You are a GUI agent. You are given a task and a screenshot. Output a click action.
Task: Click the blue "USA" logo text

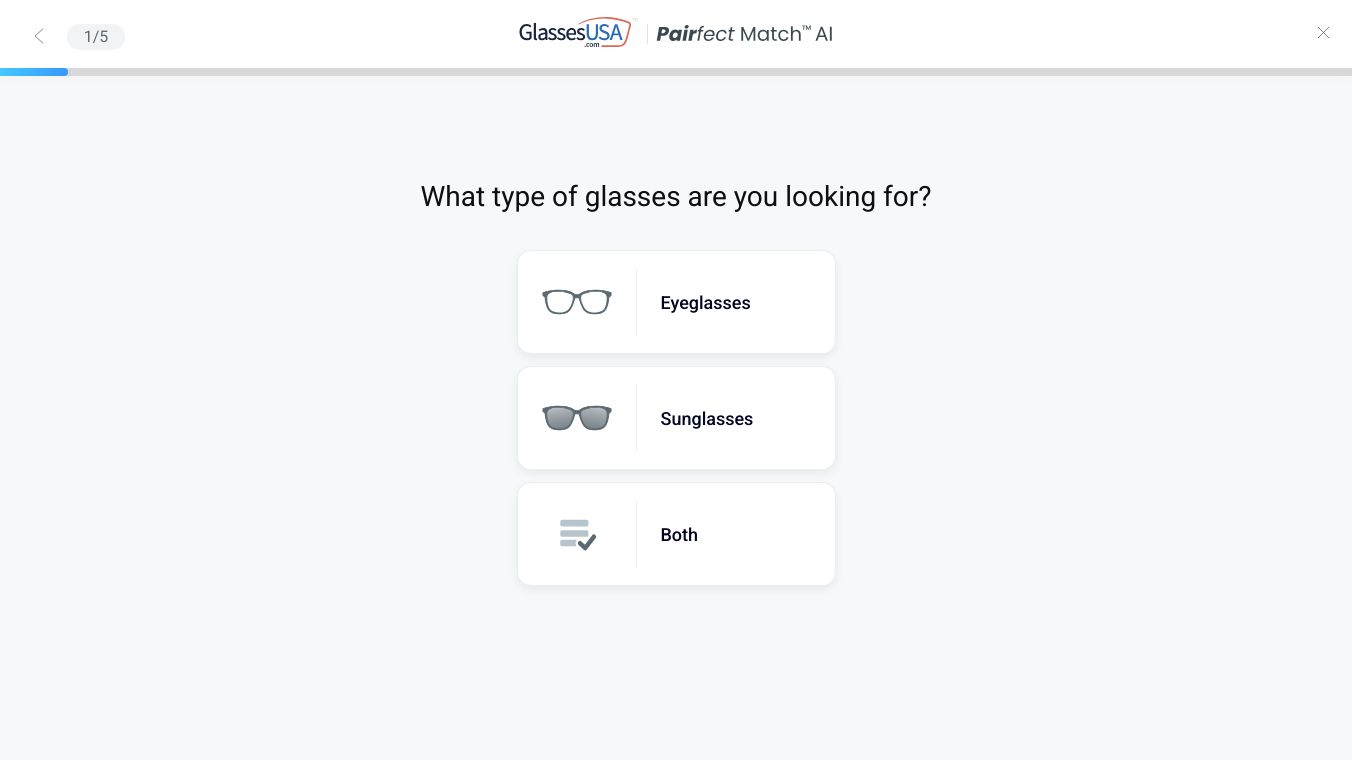[x=606, y=32]
